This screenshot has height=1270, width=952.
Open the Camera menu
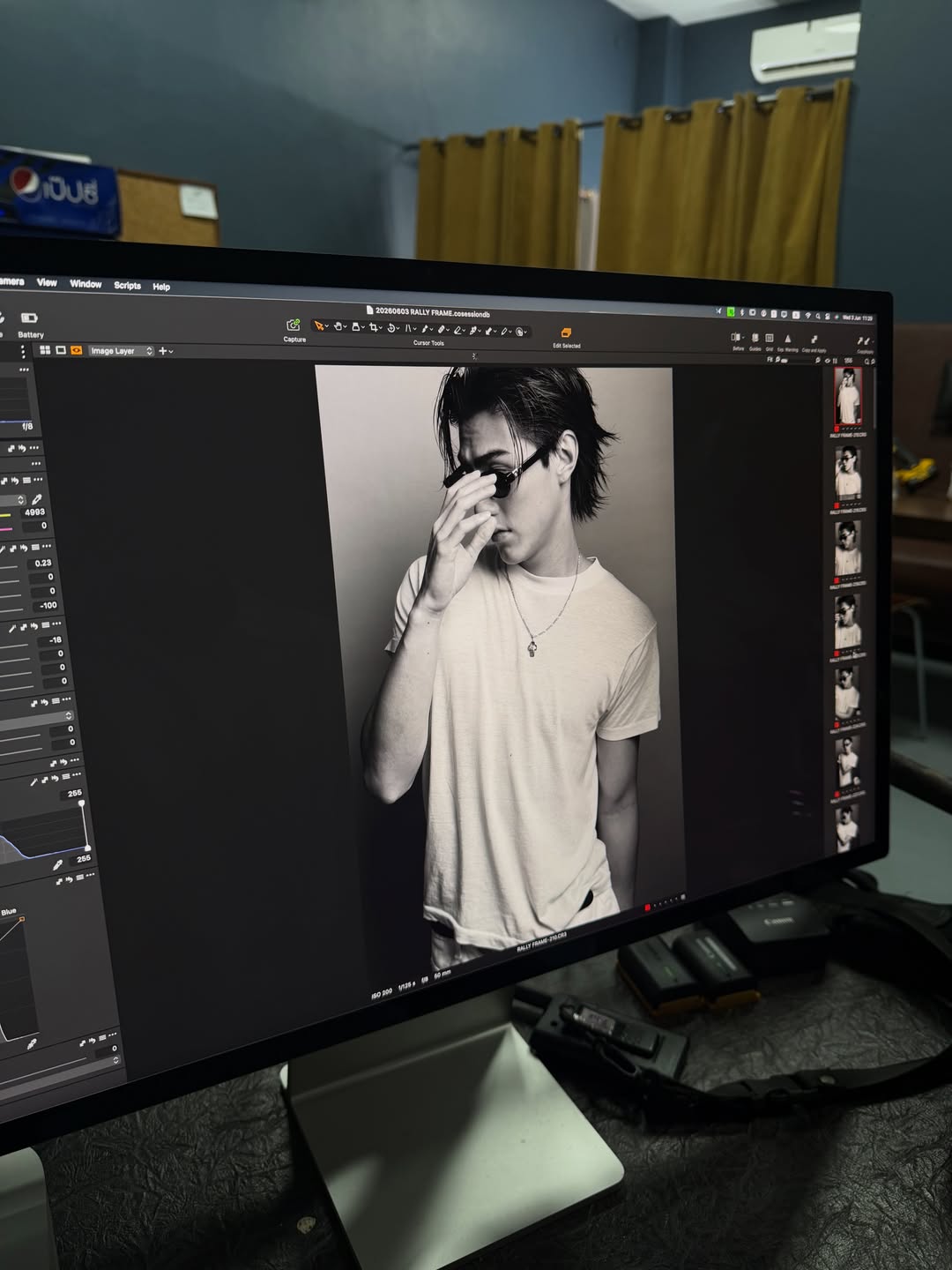11,281
